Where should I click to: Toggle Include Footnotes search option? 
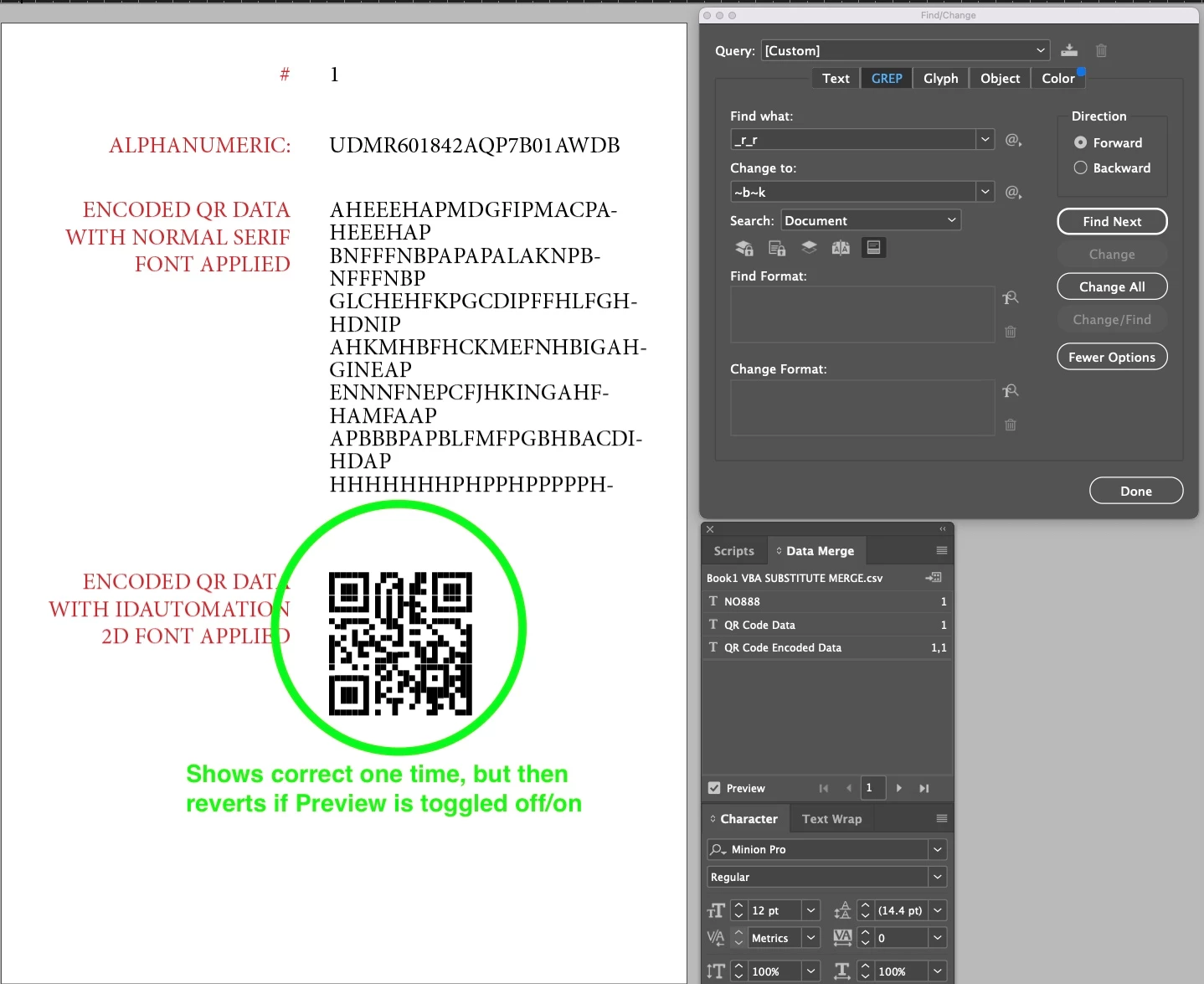coord(873,248)
